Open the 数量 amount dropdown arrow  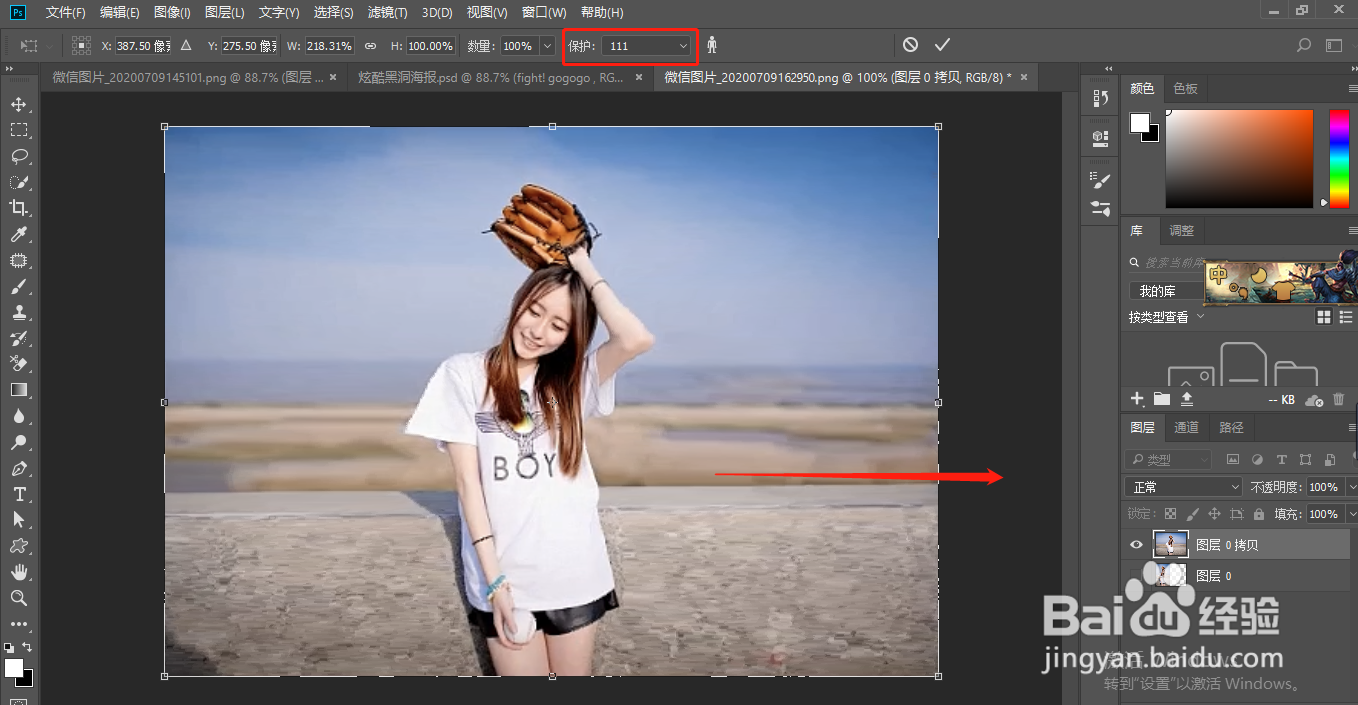pyautogui.click(x=547, y=46)
